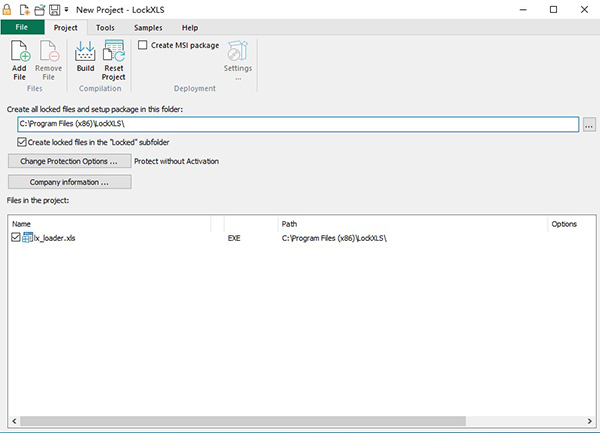Open the Samples tab
The width and height of the screenshot is (600, 433).
point(148,28)
